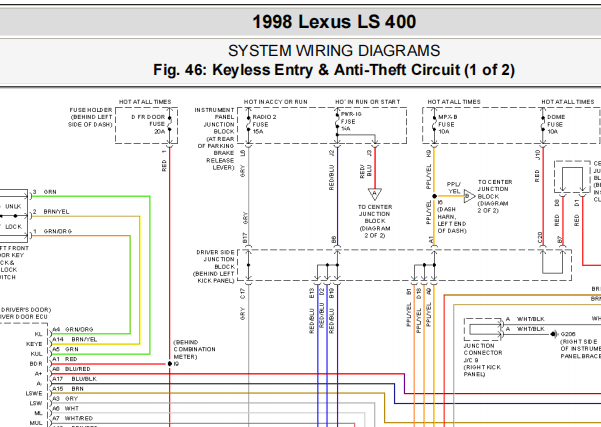Image resolution: width=601 pixels, height=427 pixels.
Task: Click the 'A14 BRN/YEL' pin label
Action: 75,339
